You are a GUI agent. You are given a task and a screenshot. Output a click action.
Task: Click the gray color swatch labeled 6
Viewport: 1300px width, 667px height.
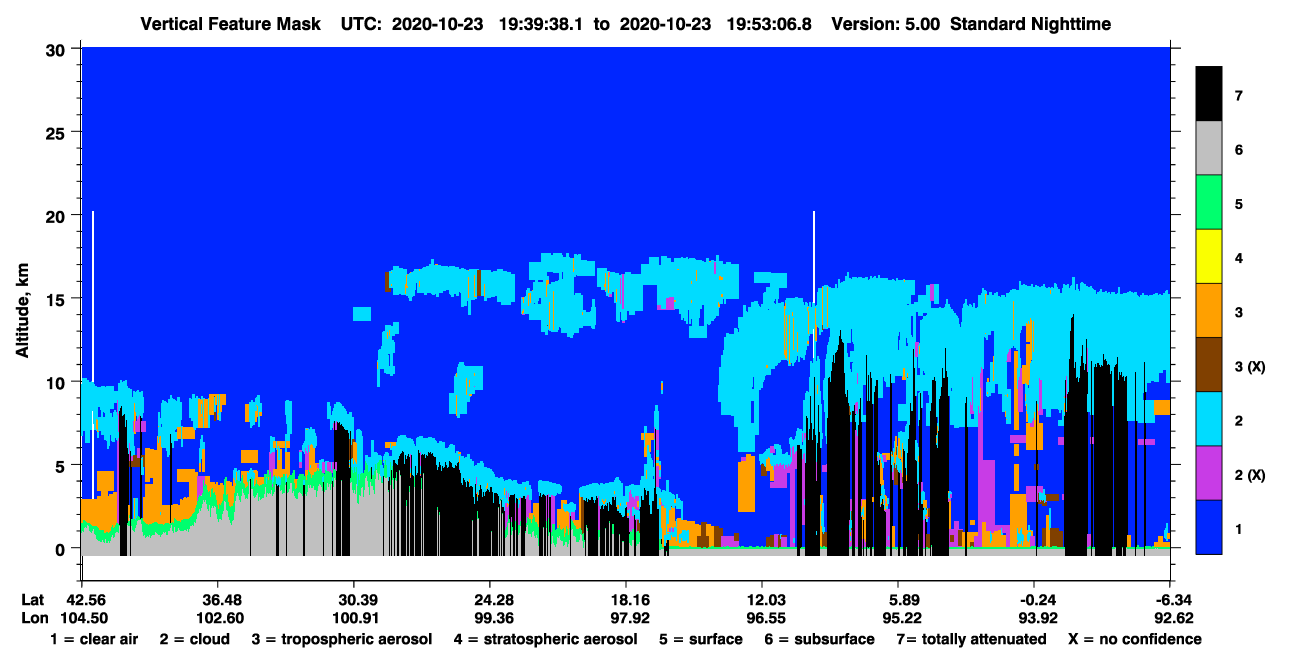(1209, 149)
